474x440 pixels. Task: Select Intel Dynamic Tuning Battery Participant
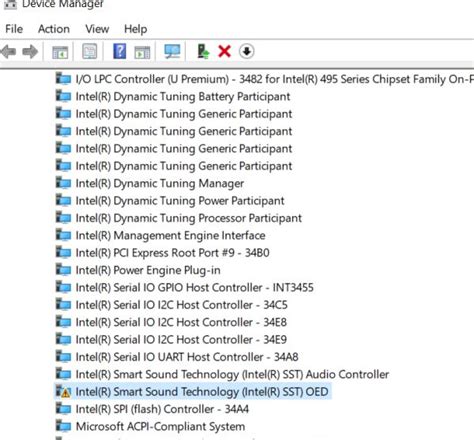coord(183,96)
